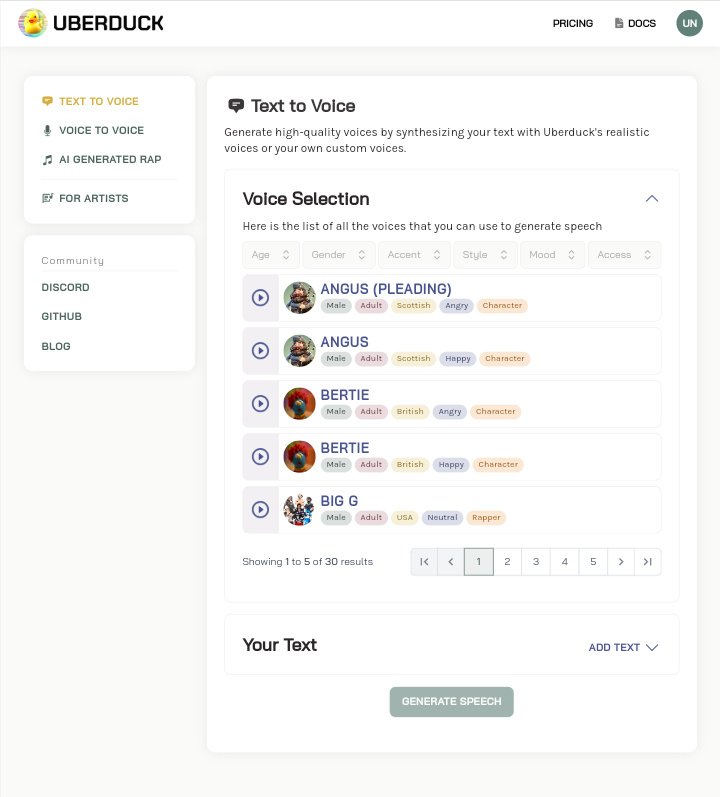Click the Angus (Pleading) avatar thumbnail
This screenshot has height=797, width=720.
pos(299,297)
